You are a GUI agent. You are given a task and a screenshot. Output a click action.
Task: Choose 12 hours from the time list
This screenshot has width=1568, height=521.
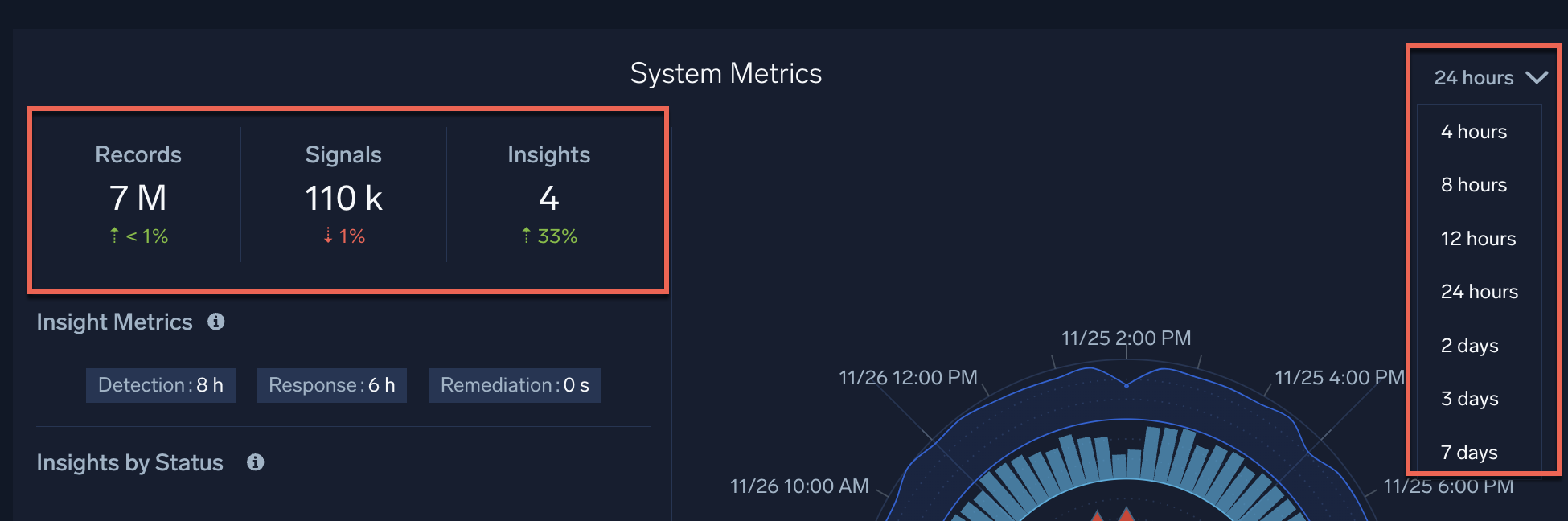tap(1478, 239)
